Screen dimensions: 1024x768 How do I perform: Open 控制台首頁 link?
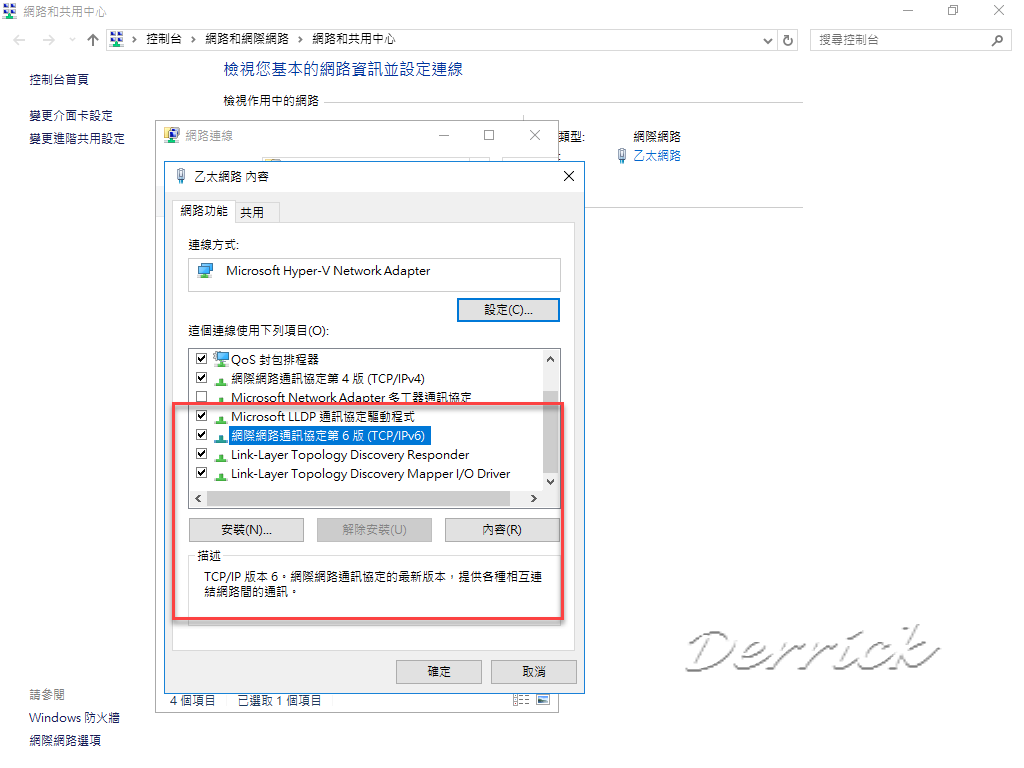59,80
